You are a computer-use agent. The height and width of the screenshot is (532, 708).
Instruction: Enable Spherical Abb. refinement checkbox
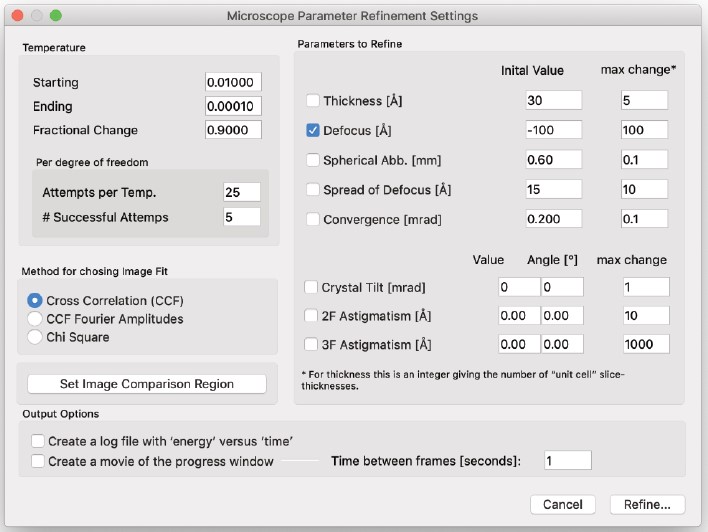[313, 160]
